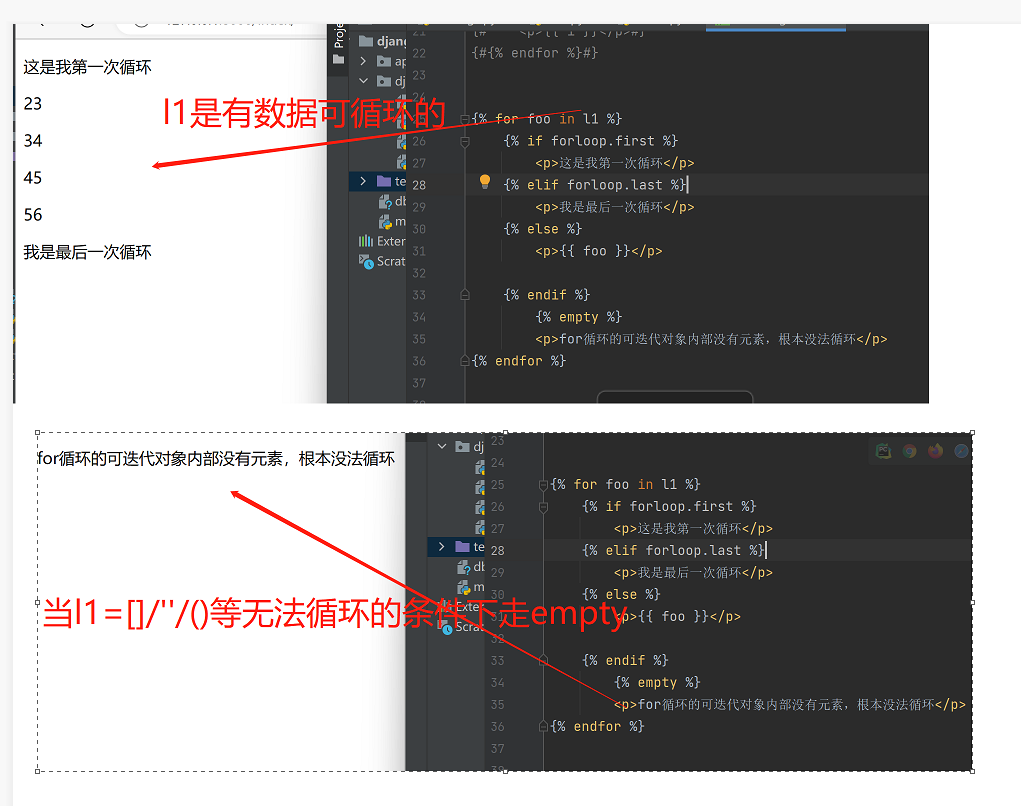Click the value '23' in browser output
1021x806 pixels.
(x=33, y=104)
